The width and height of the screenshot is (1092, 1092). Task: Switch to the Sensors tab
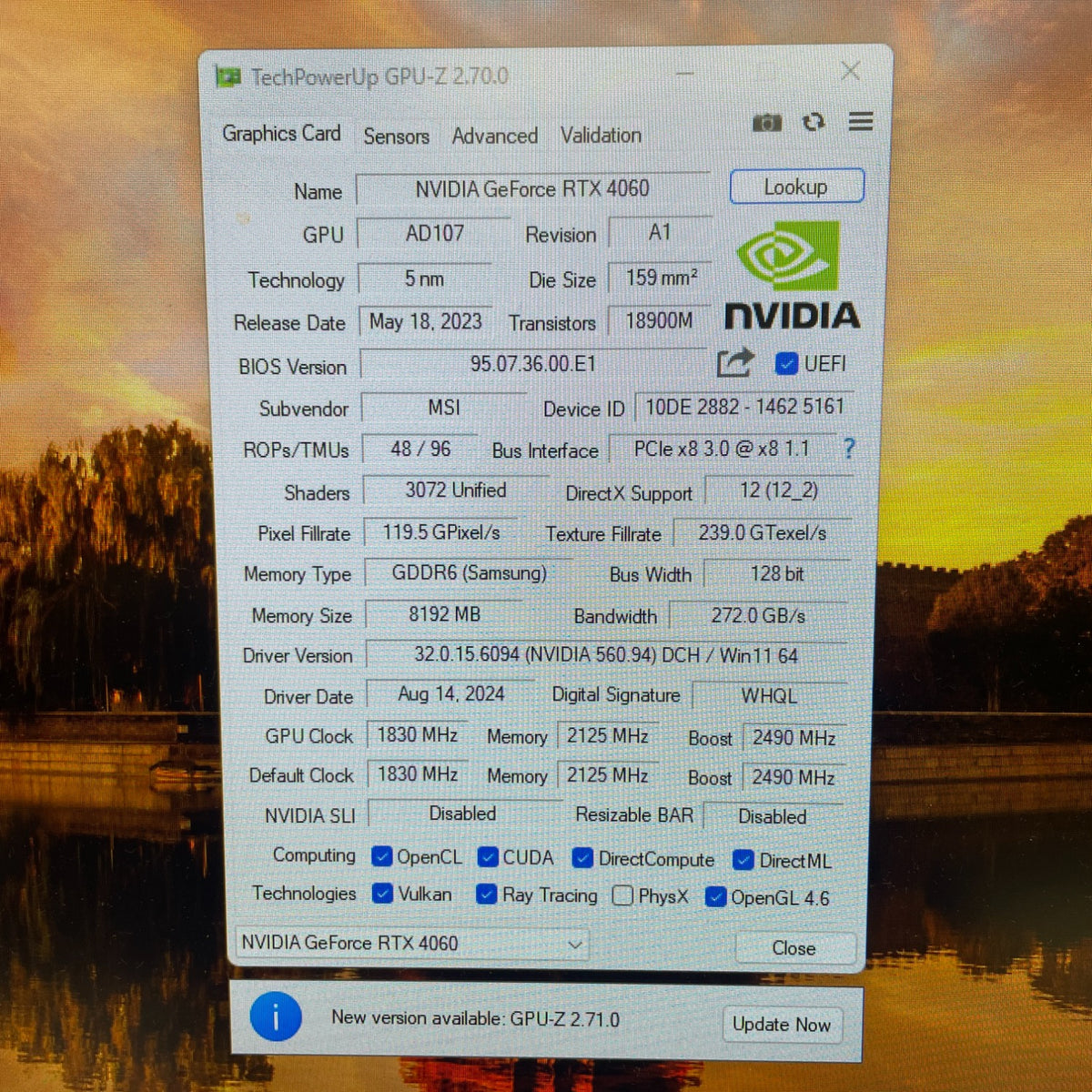(x=396, y=136)
